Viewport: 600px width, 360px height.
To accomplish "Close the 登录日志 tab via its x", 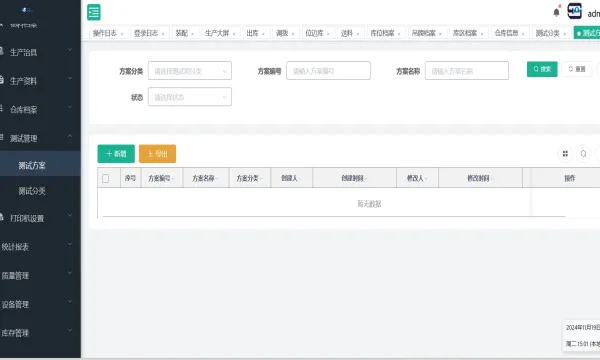I will point(163,34).
